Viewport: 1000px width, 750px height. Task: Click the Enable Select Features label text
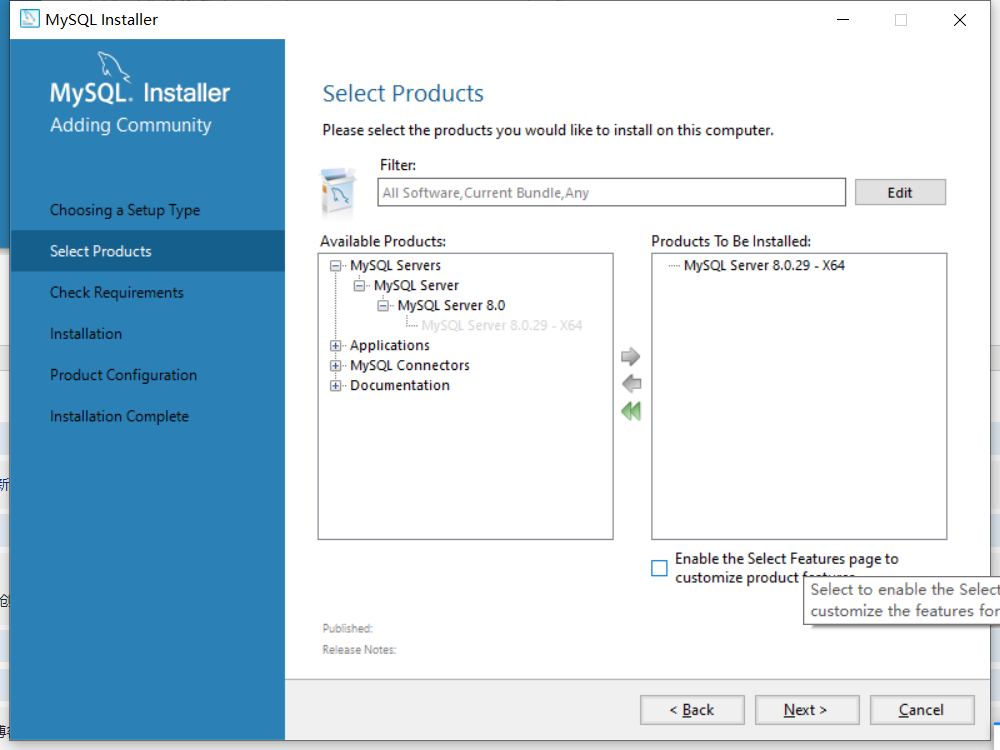tap(786, 568)
